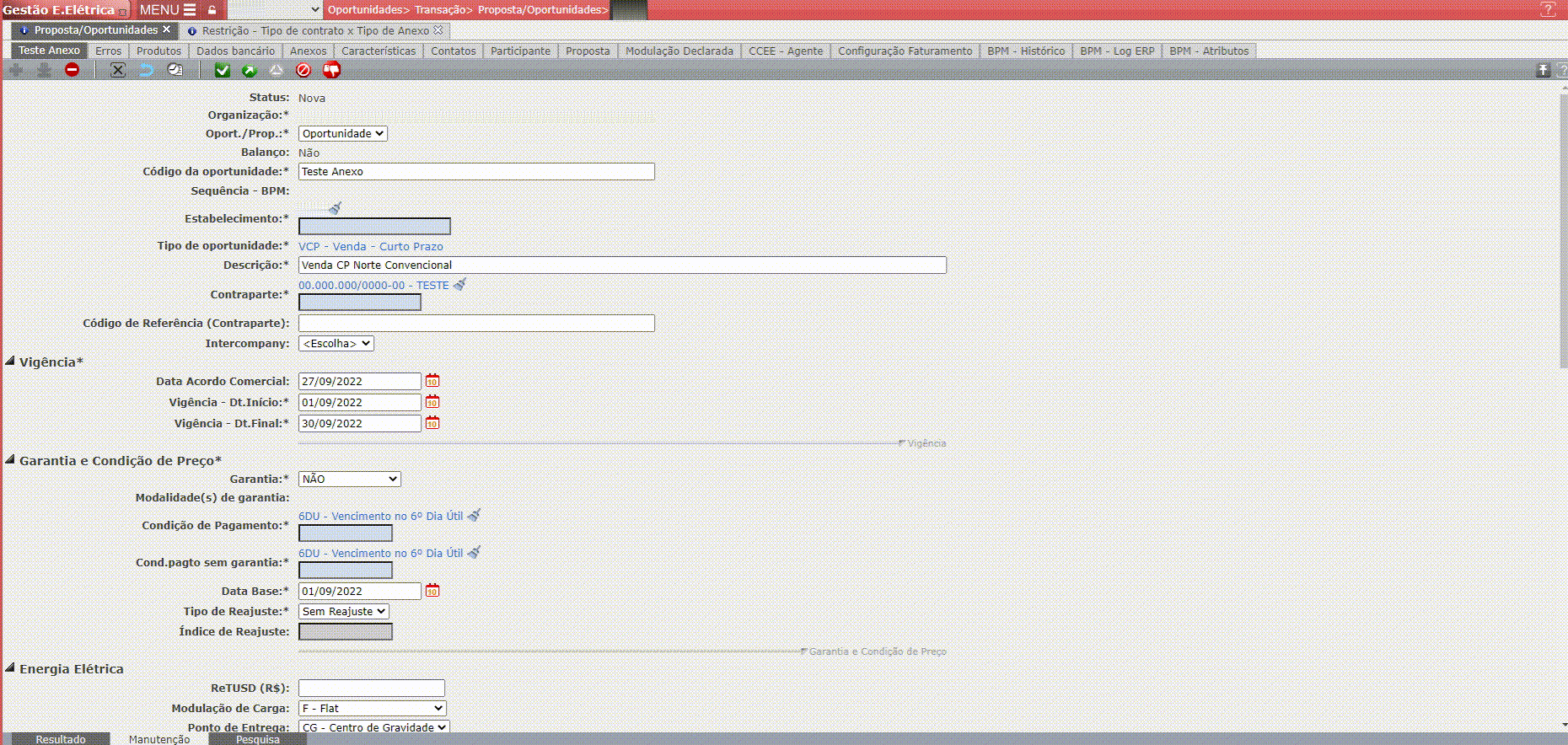Viewport: 1568px width, 745px height.
Task: Open calendar for Vigência Dt.Início
Action: (x=432, y=402)
